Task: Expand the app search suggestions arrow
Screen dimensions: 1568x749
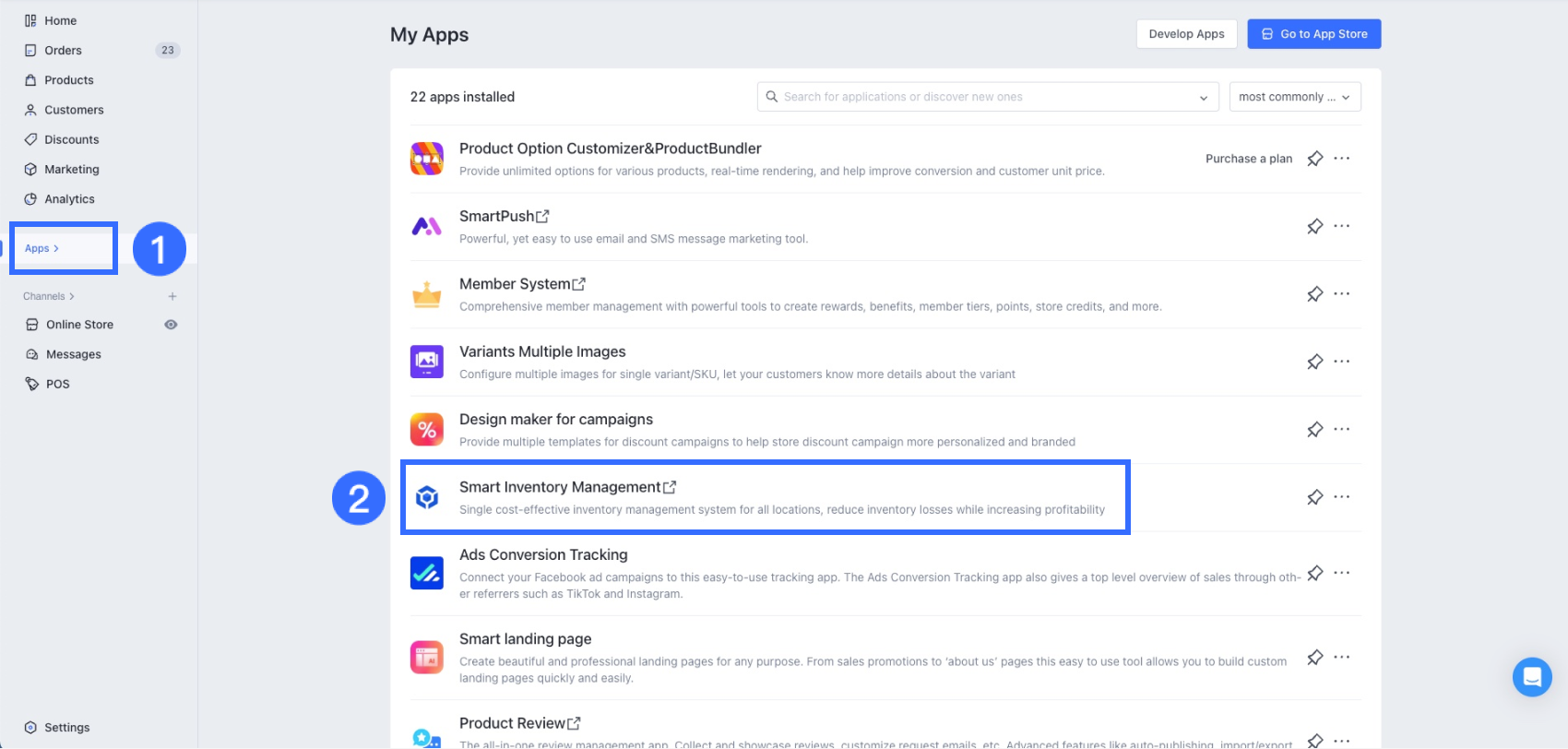Action: click(1203, 98)
